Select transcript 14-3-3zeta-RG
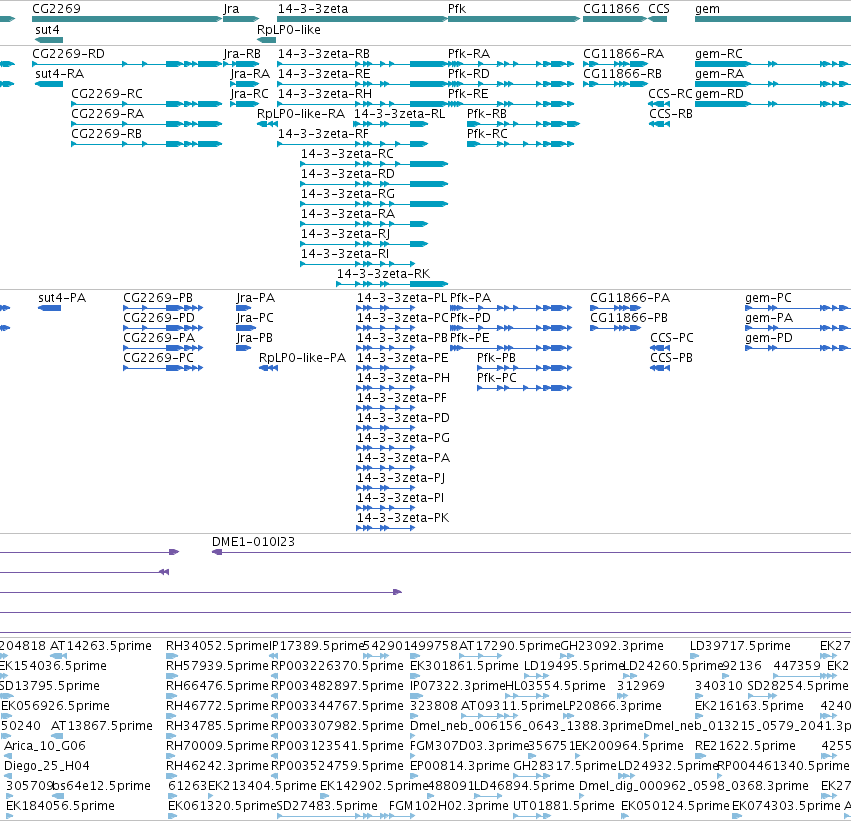This screenshot has width=851, height=821. 374,204
